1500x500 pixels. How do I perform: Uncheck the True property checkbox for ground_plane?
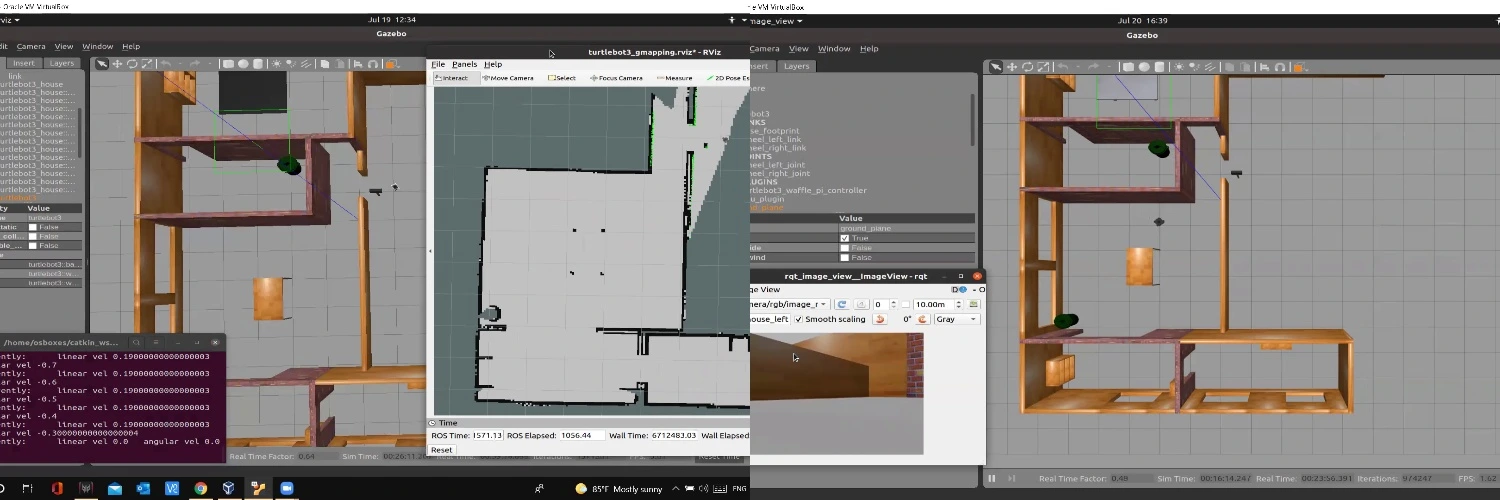[x=846, y=238]
